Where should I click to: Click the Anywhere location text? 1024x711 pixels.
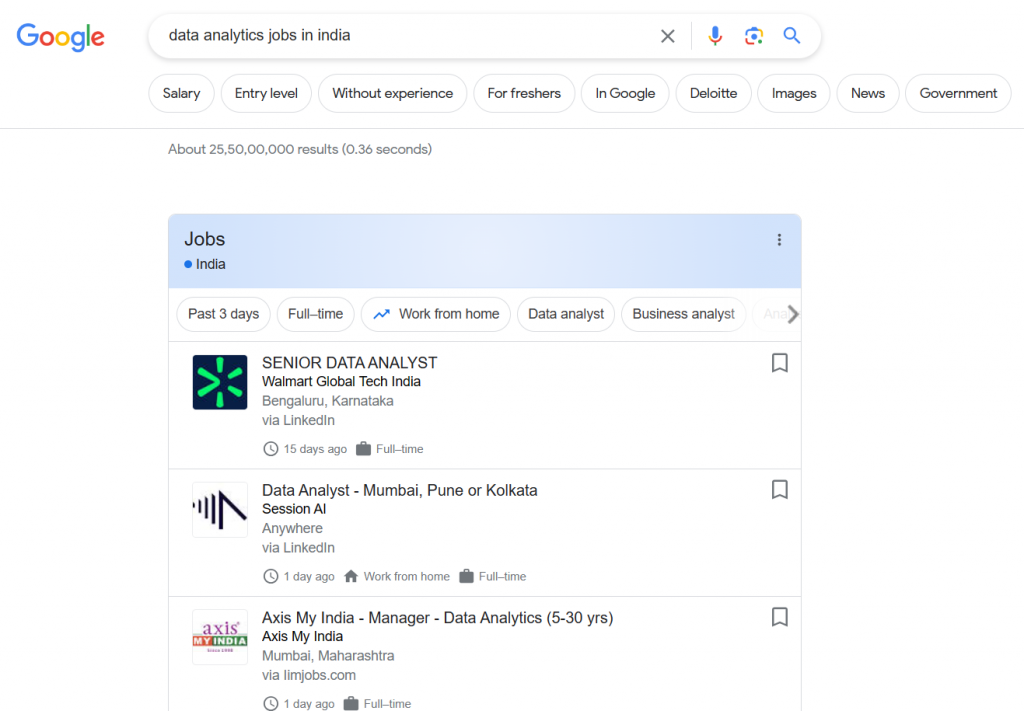[292, 528]
